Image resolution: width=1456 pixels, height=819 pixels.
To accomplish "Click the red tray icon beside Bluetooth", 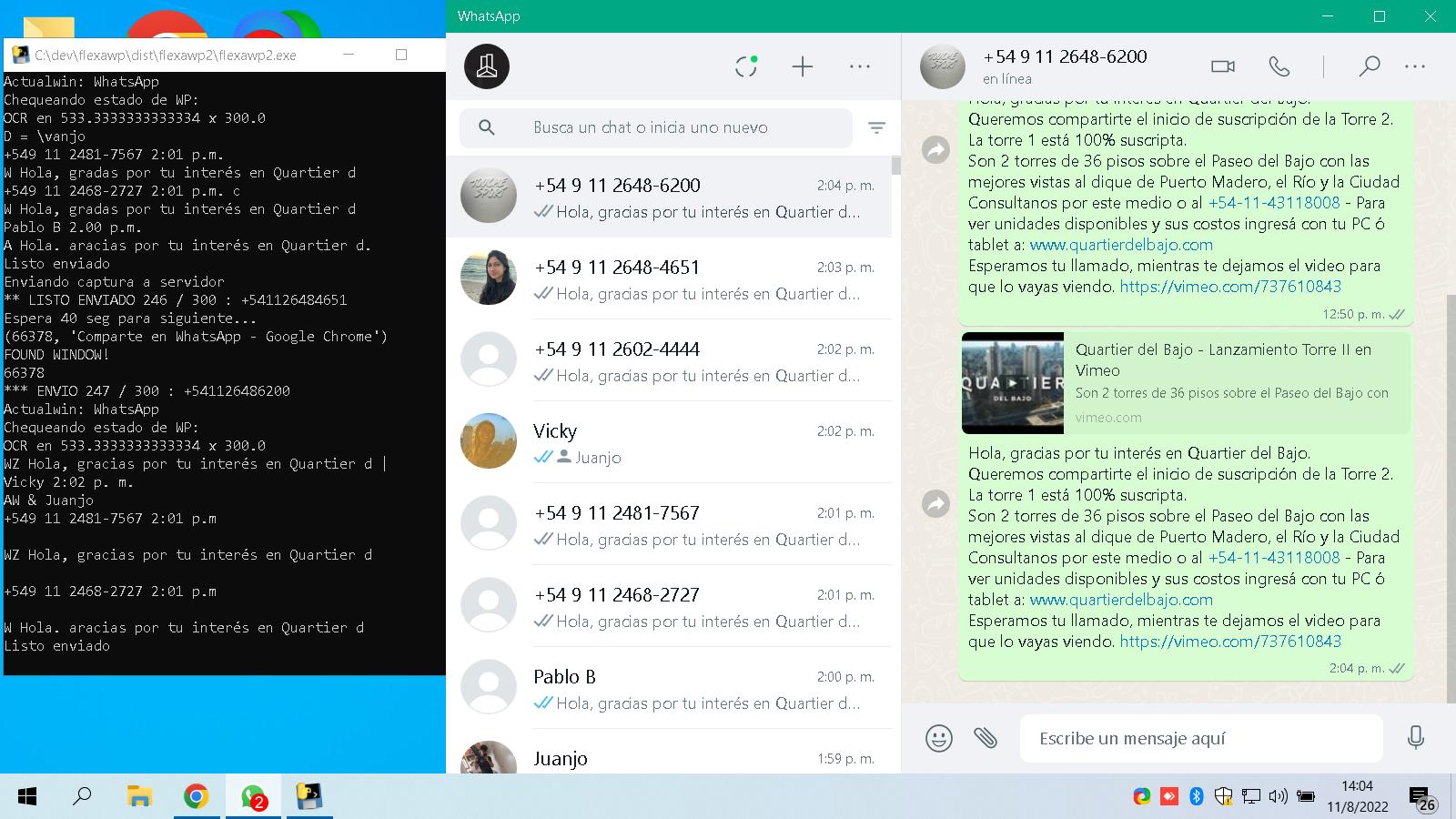I will click(1169, 797).
